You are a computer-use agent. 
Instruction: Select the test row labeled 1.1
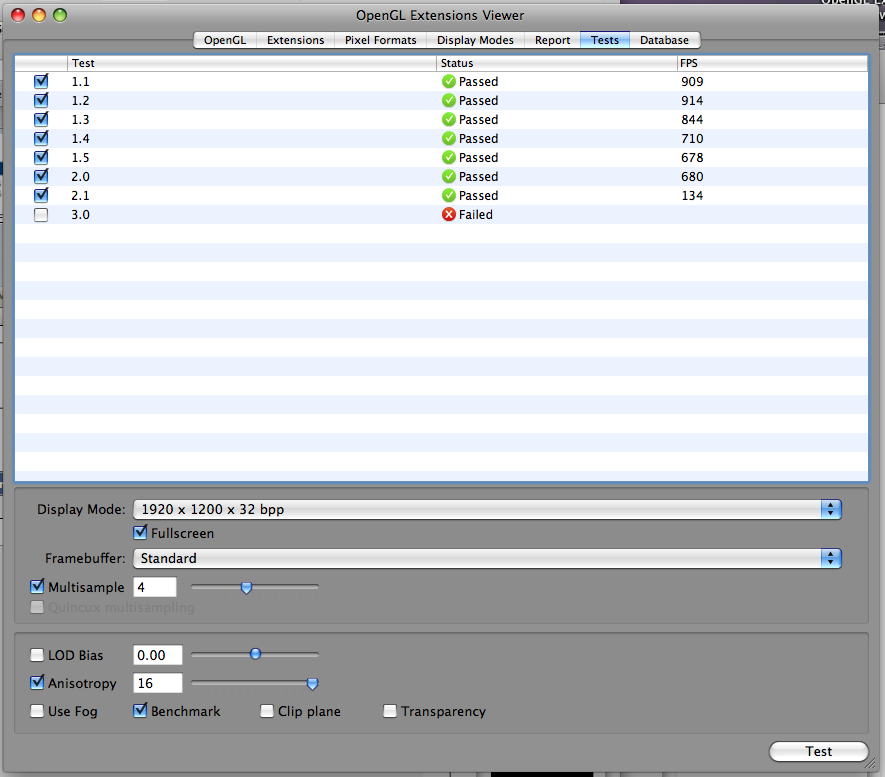click(x=441, y=81)
